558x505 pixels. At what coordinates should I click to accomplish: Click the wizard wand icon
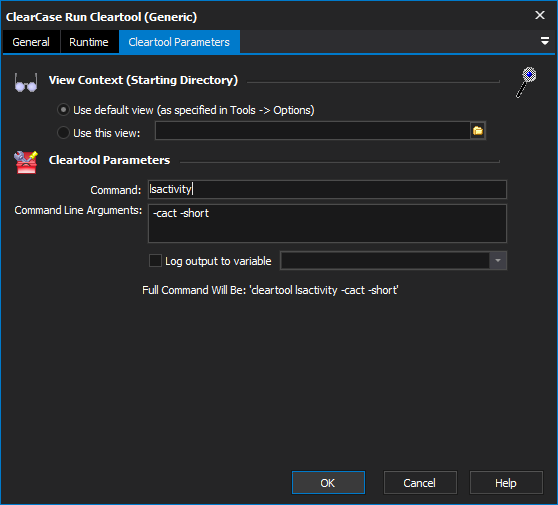click(x=526, y=82)
